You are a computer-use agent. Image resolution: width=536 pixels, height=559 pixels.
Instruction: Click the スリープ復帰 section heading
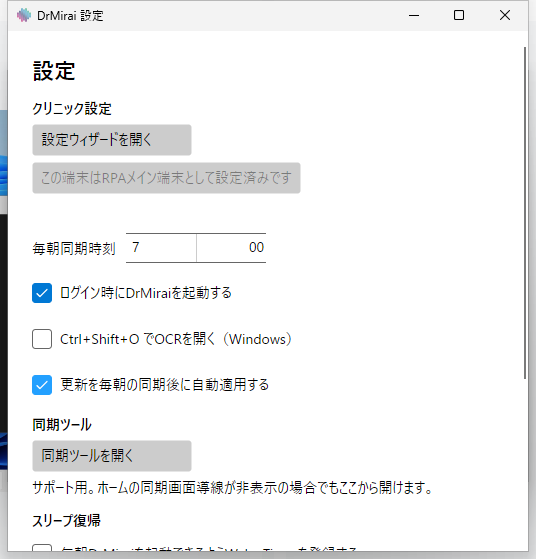point(66,521)
